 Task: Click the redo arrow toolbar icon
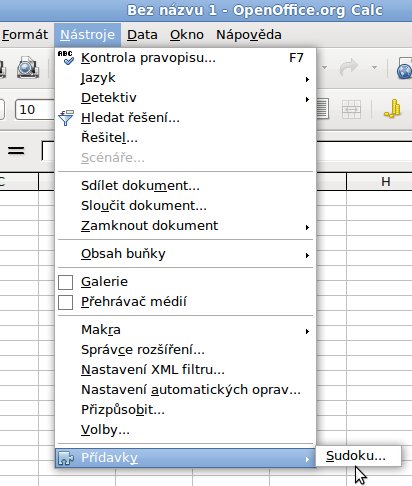(x=349, y=67)
